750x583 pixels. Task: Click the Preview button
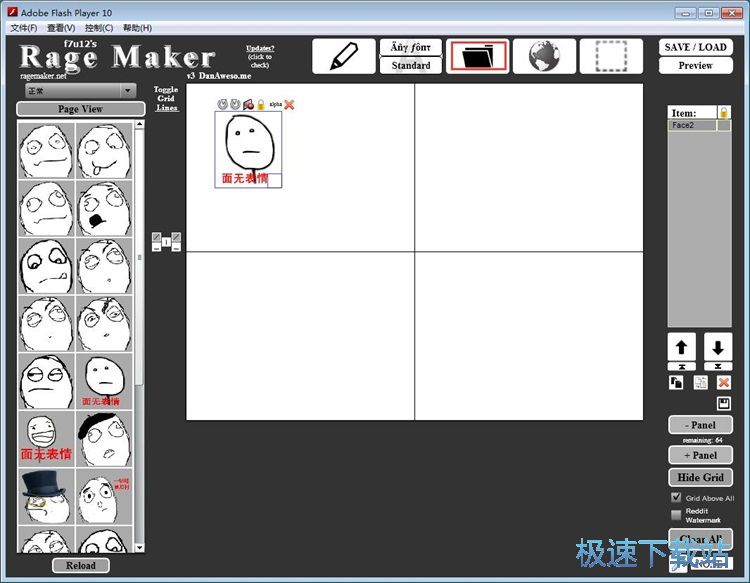695,66
